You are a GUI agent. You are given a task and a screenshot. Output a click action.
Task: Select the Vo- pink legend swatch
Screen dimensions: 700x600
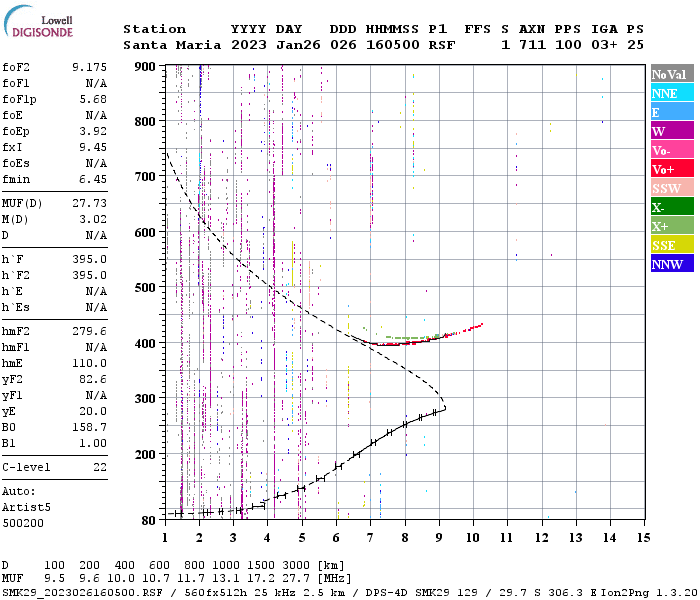click(672, 150)
